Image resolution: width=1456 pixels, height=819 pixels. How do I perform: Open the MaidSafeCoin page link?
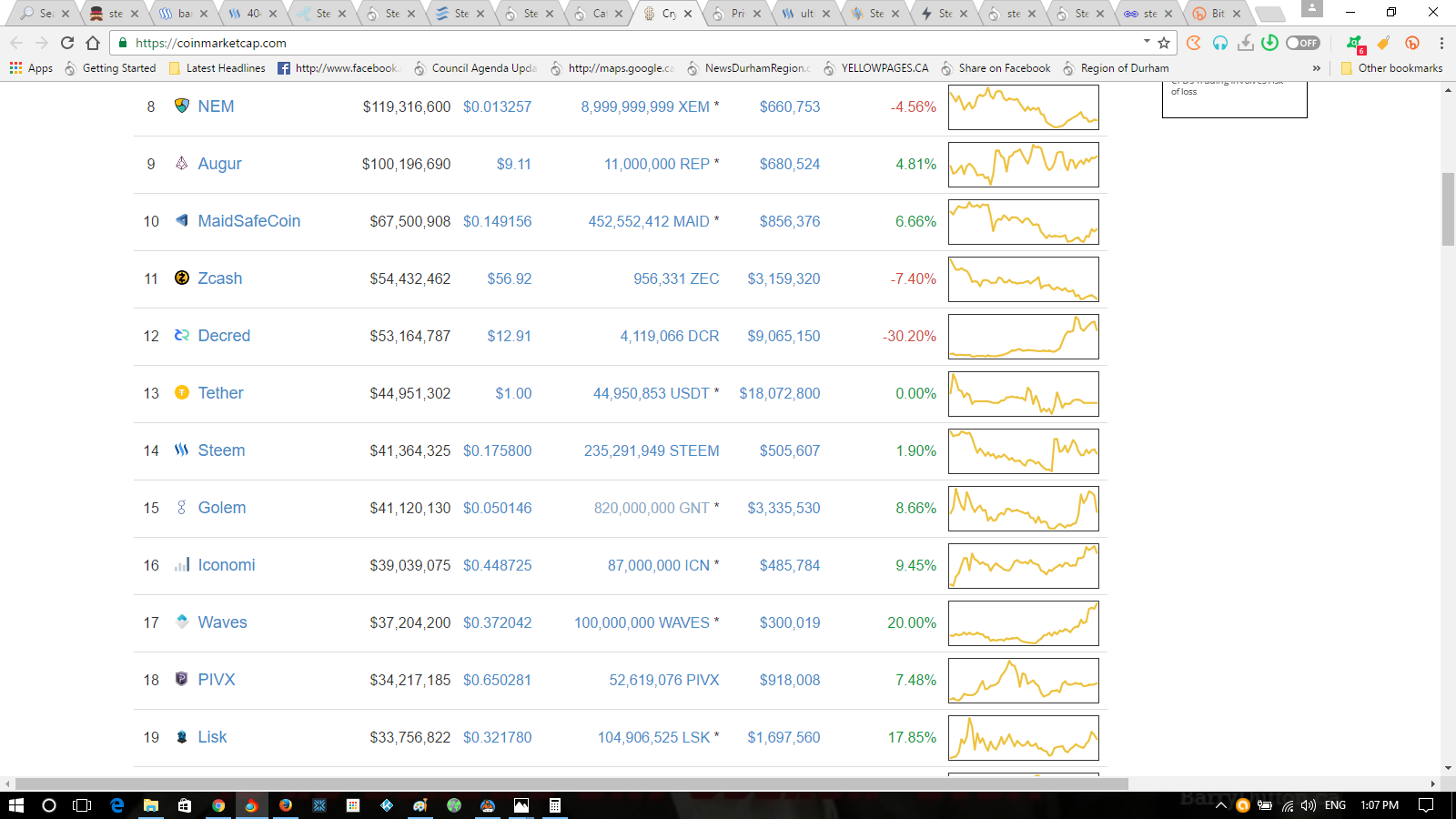tap(249, 221)
